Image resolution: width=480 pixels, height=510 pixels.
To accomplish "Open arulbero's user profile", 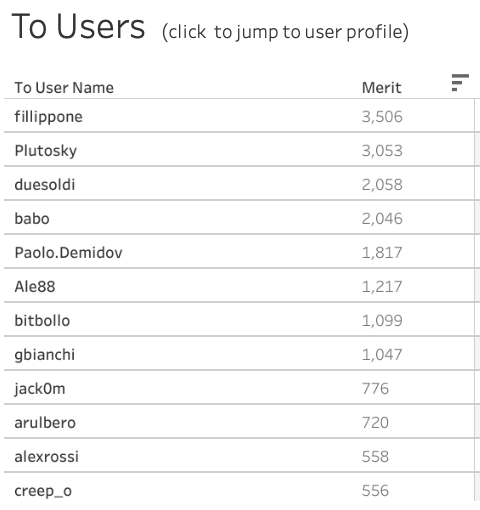I will (45, 423).
